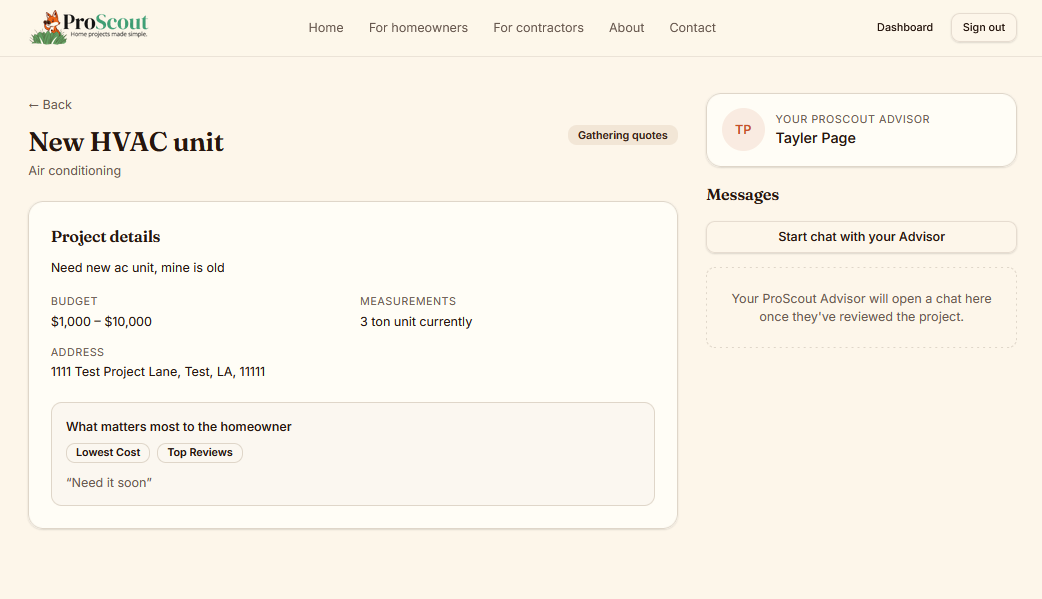
Task: Open the For homeowners page
Action: coord(418,28)
